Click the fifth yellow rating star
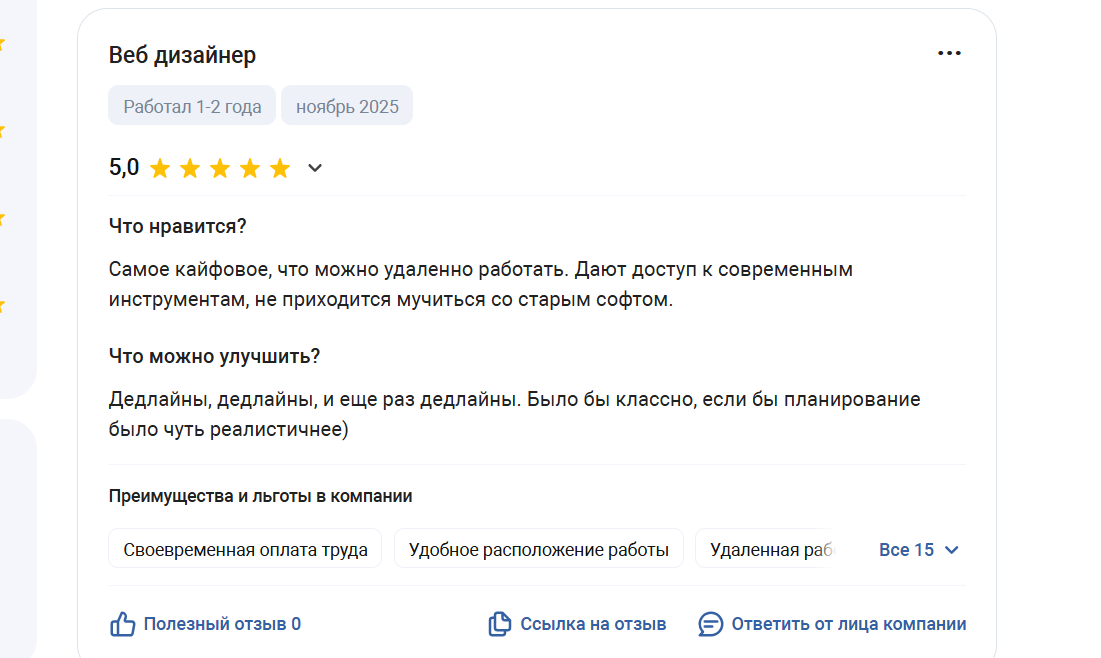 pos(280,169)
